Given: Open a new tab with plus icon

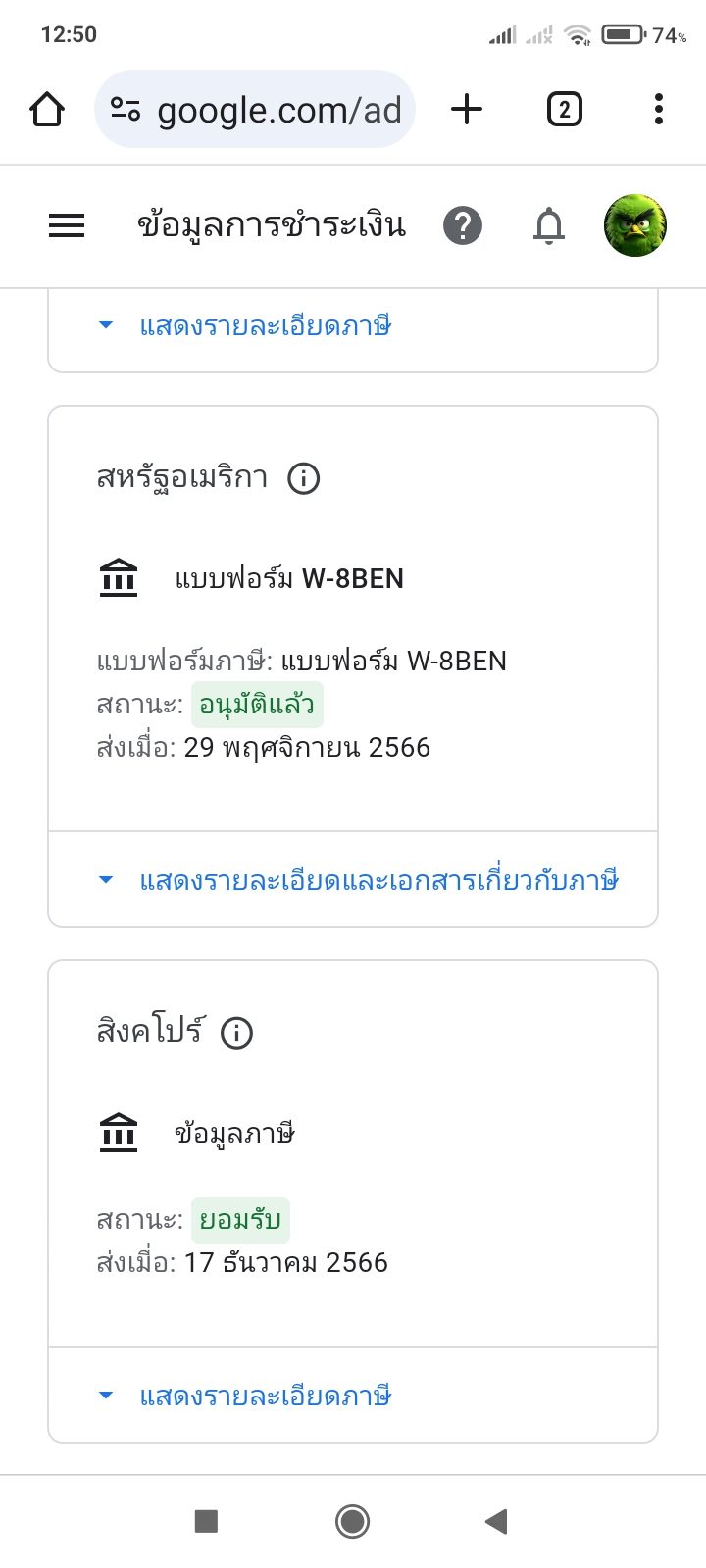Looking at the screenshot, I should (x=467, y=110).
